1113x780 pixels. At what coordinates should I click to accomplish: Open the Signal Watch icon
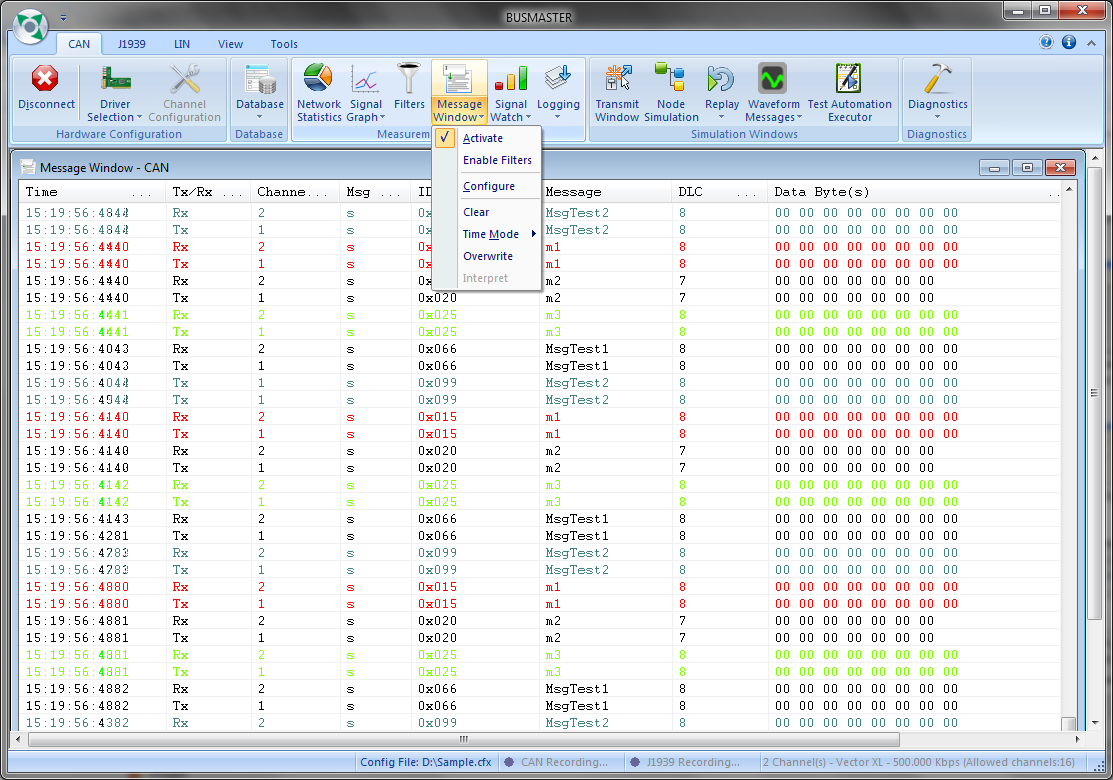[510, 78]
